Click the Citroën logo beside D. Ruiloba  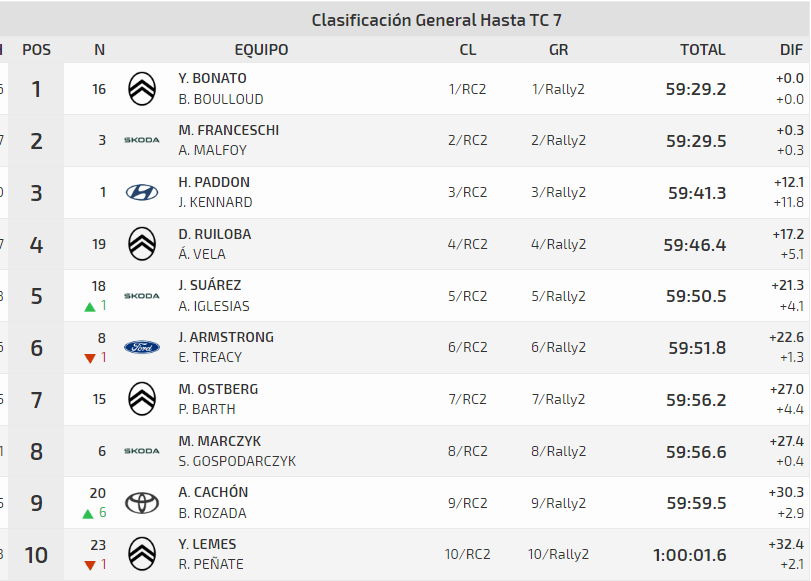coord(142,244)
